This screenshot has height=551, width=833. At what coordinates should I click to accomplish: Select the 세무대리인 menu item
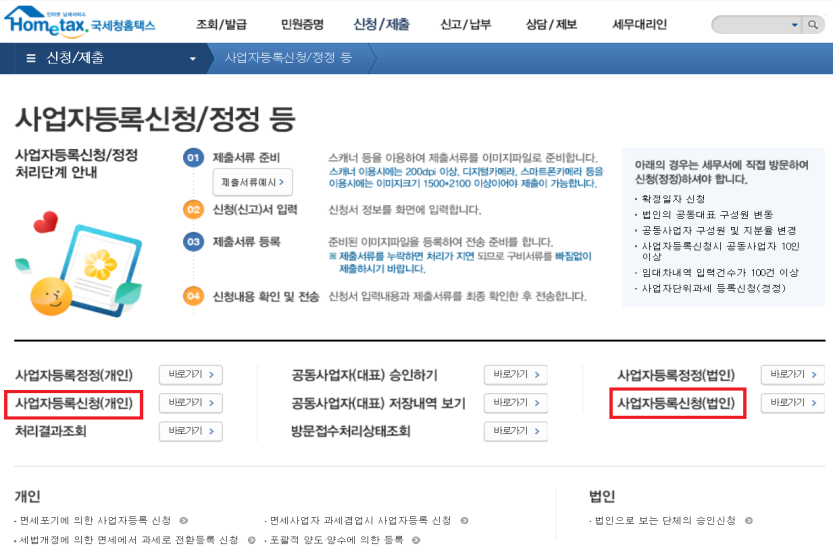(x=639, y=24)
